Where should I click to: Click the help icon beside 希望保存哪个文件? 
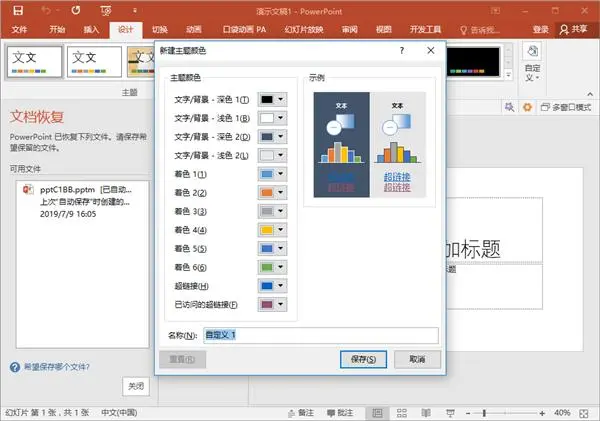click(x=15, y=367)
